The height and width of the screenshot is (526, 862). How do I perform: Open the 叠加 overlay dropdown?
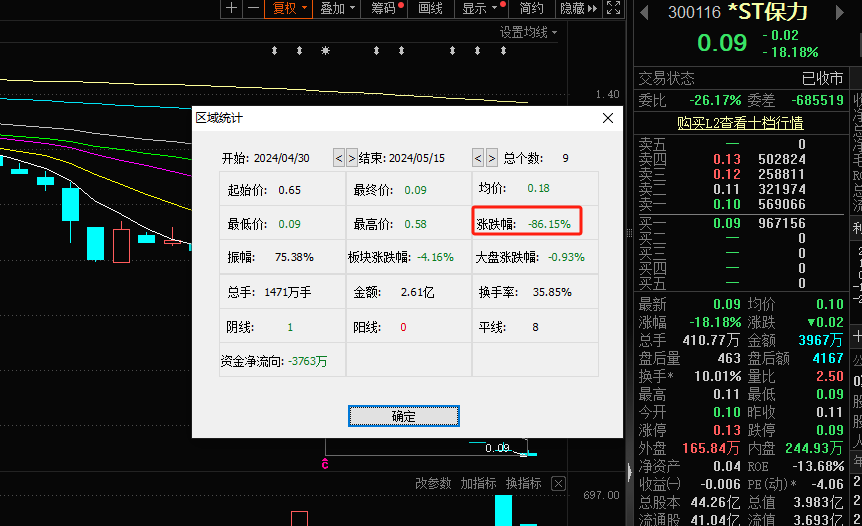tap(338, 8)
